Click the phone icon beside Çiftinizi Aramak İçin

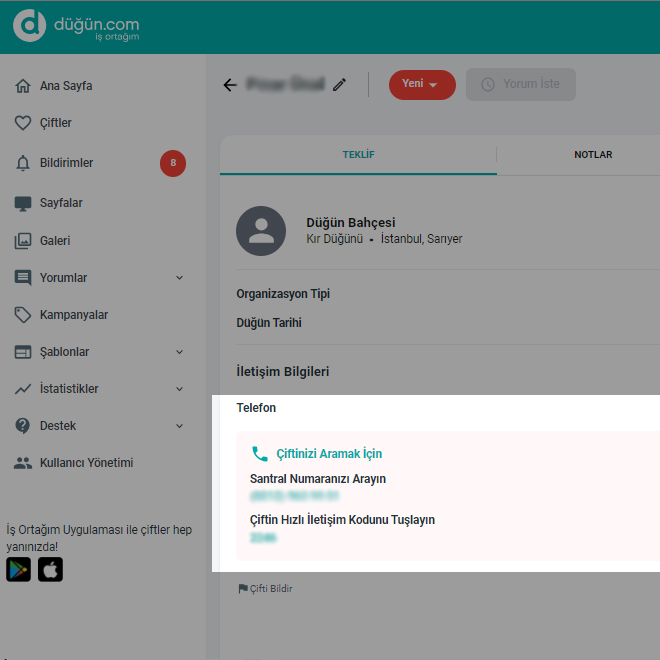pos(260,453)
